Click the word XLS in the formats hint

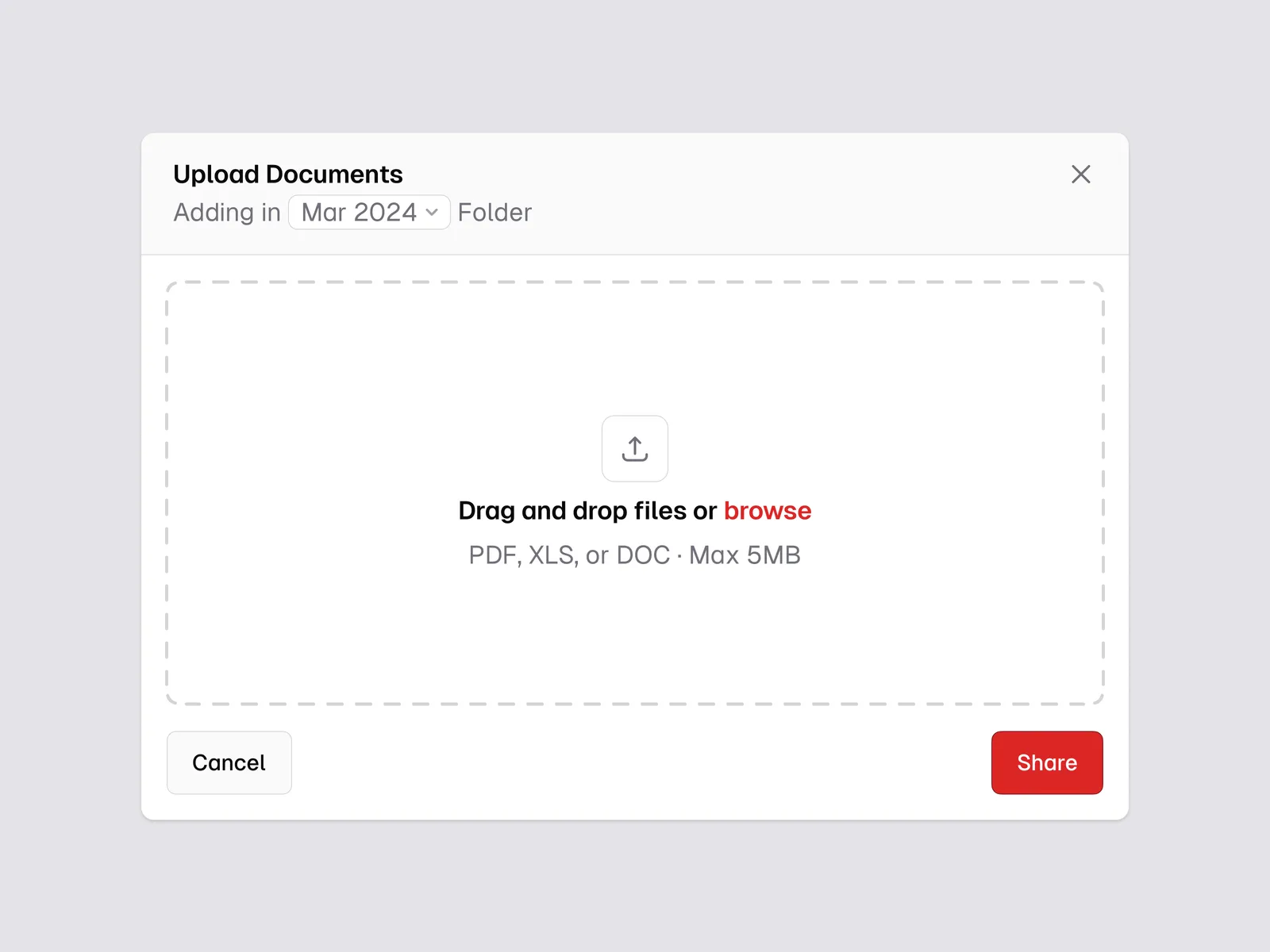552,555
